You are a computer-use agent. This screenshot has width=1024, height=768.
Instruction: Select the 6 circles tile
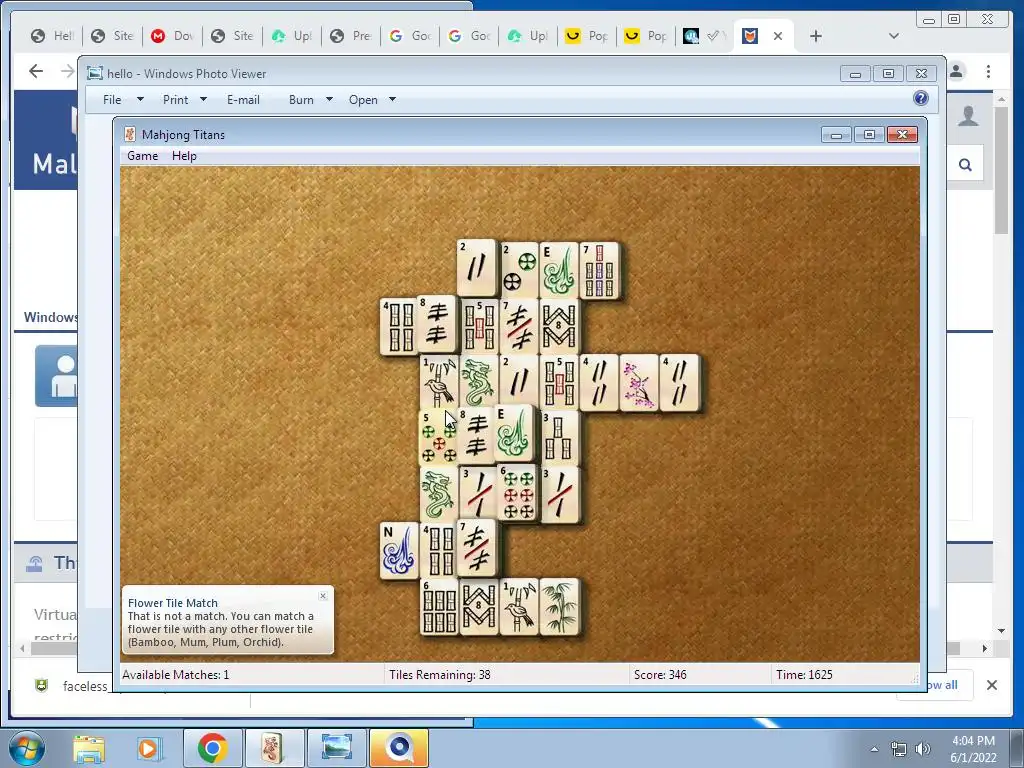pyautogui.click(x=517, y=493)
